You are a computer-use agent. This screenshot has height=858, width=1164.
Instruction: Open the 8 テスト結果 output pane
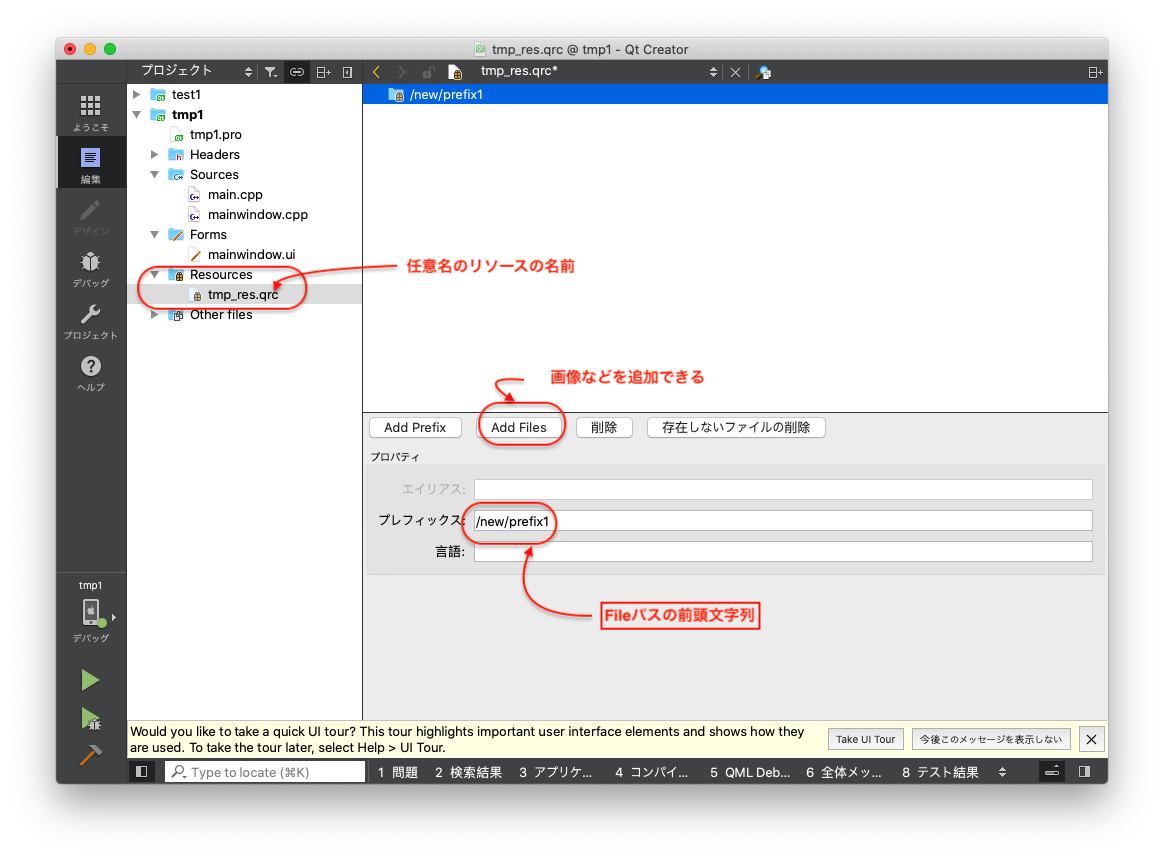(941, 772)
